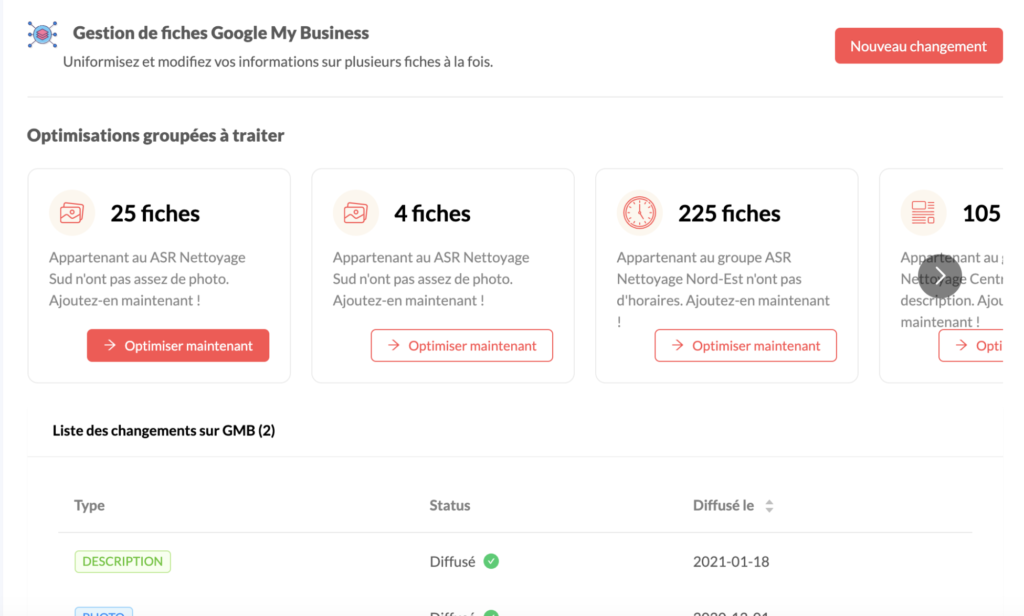1024x616 pixels.
Task: Click the Diffusé status text in the DESCRIPTION row
Action: pyautogui.click(x=453, y=562)
